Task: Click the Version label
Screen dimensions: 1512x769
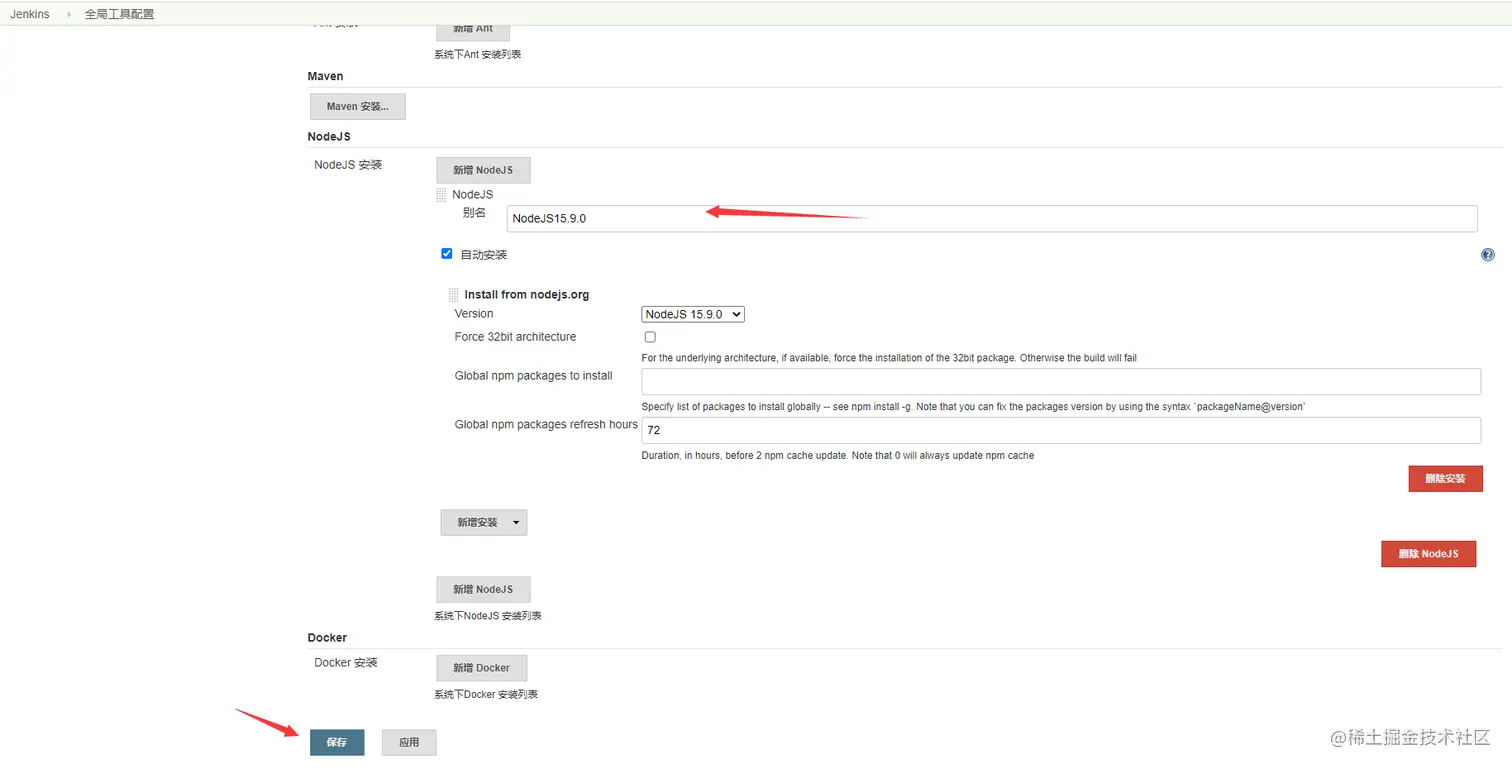Action: tap(474, 313)
